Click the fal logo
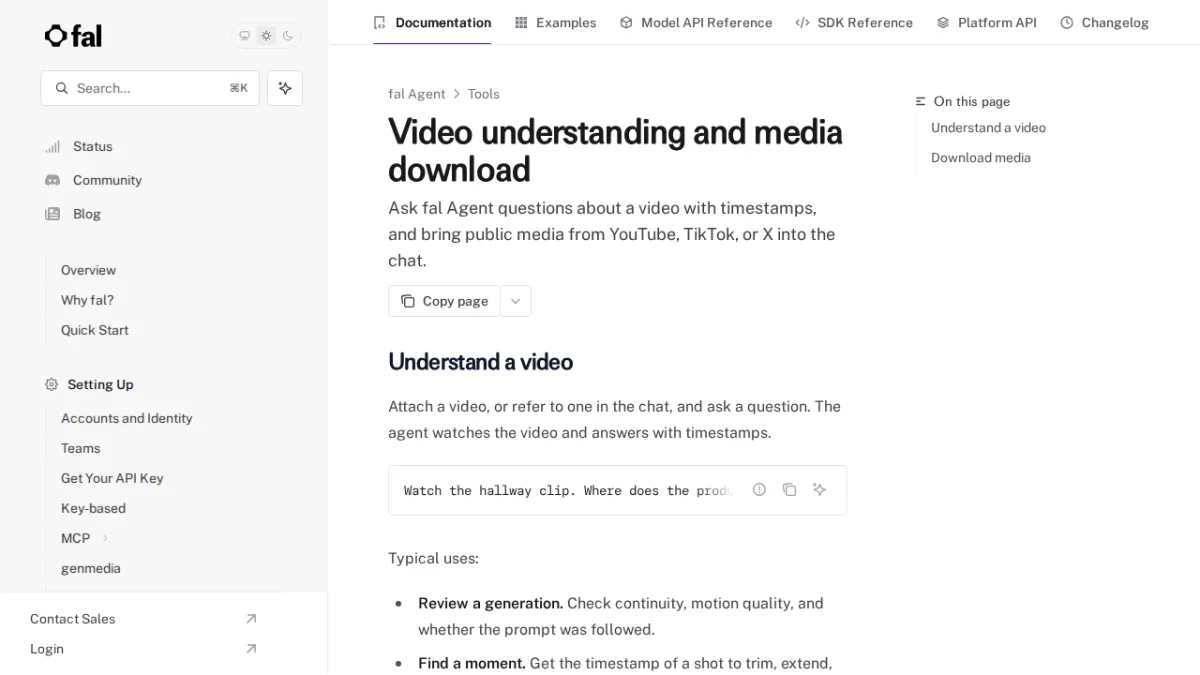This screenshot has width=1200, height=675. 73,36
